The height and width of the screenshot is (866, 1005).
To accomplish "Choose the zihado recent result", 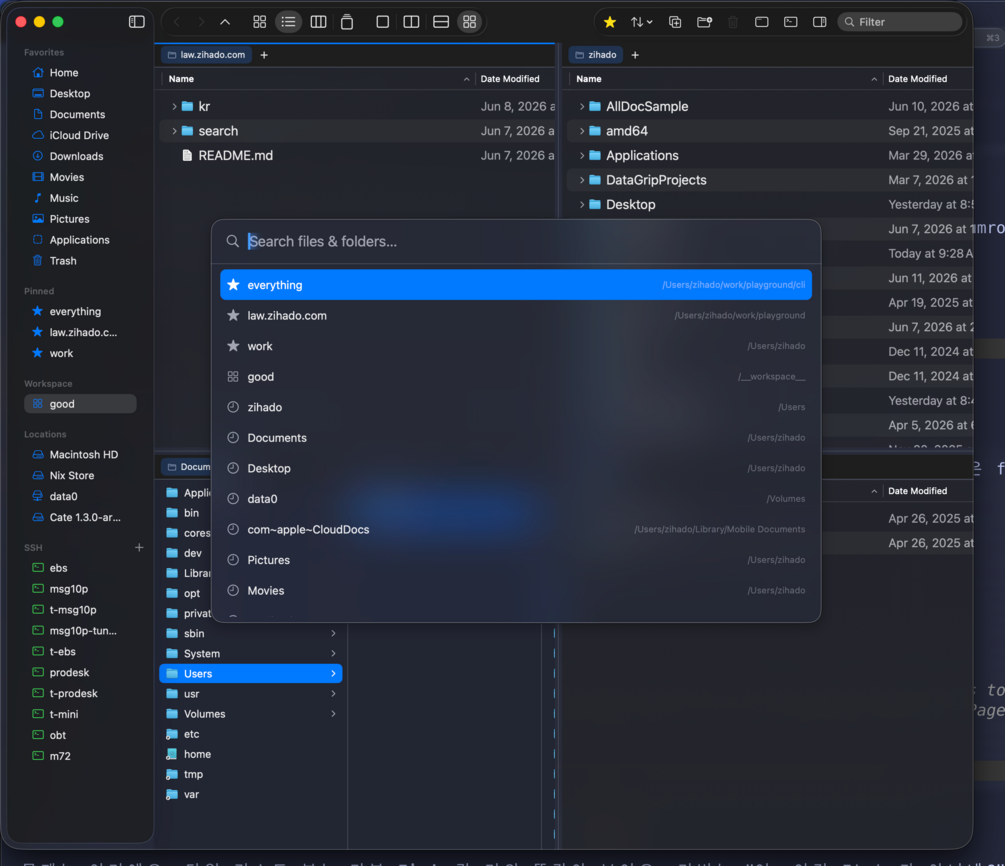I will pos(516,407).
